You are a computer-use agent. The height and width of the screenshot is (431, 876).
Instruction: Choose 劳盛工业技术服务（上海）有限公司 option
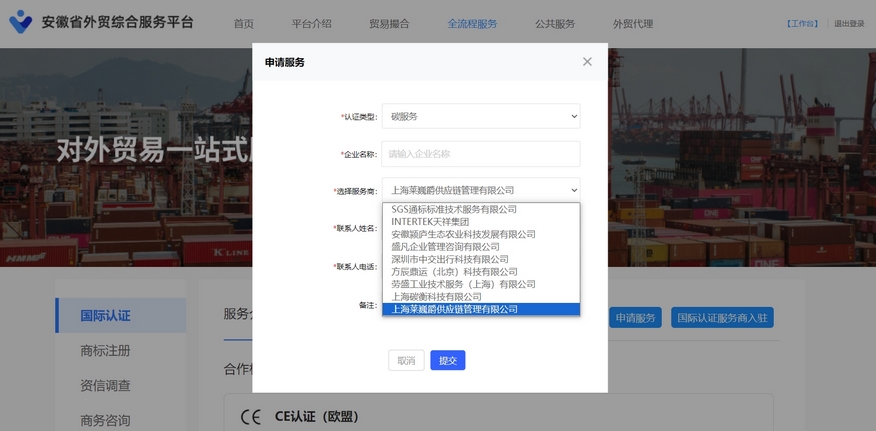click(481, 284)
